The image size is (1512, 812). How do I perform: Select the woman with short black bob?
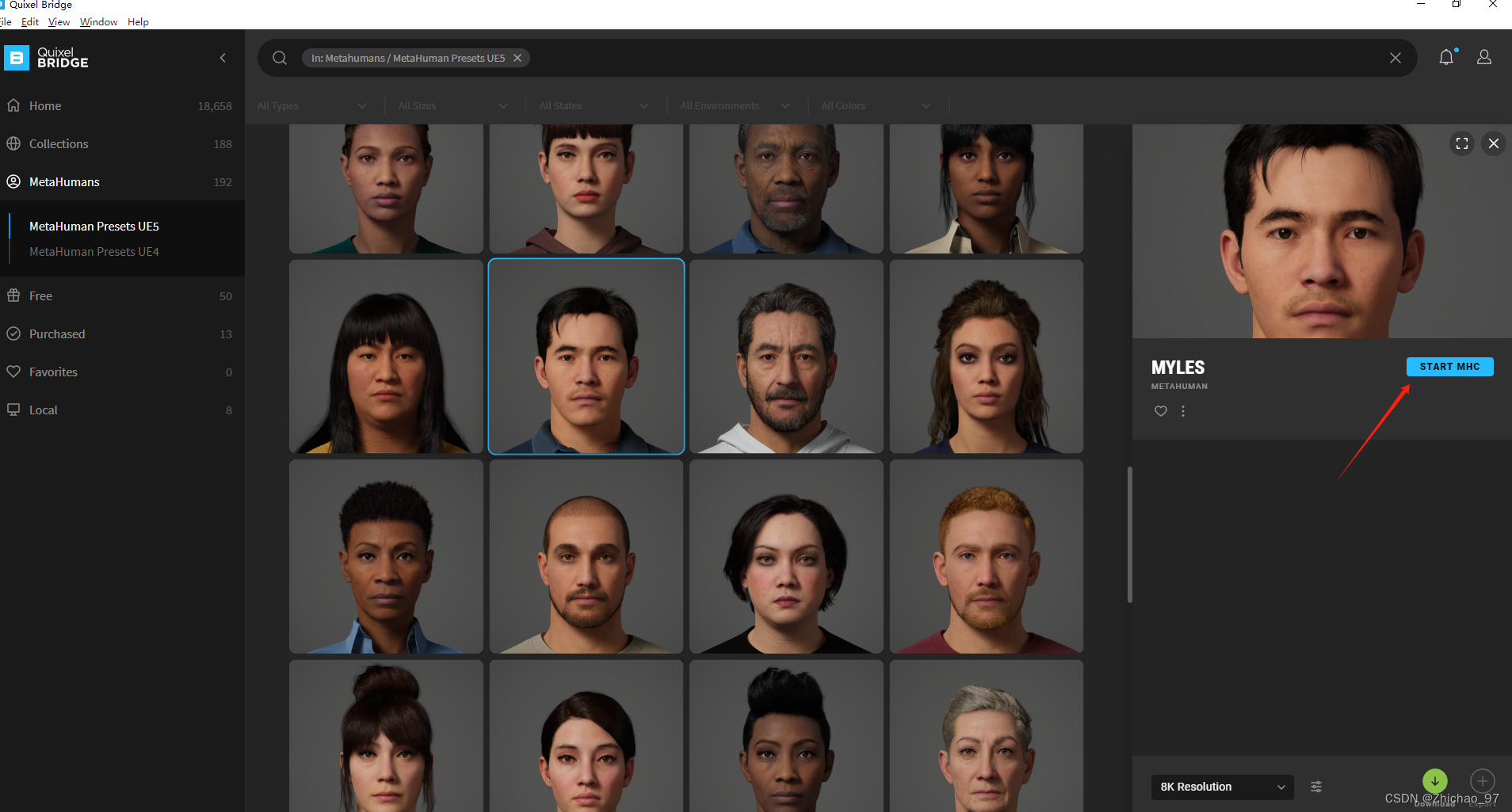point(786,557)
